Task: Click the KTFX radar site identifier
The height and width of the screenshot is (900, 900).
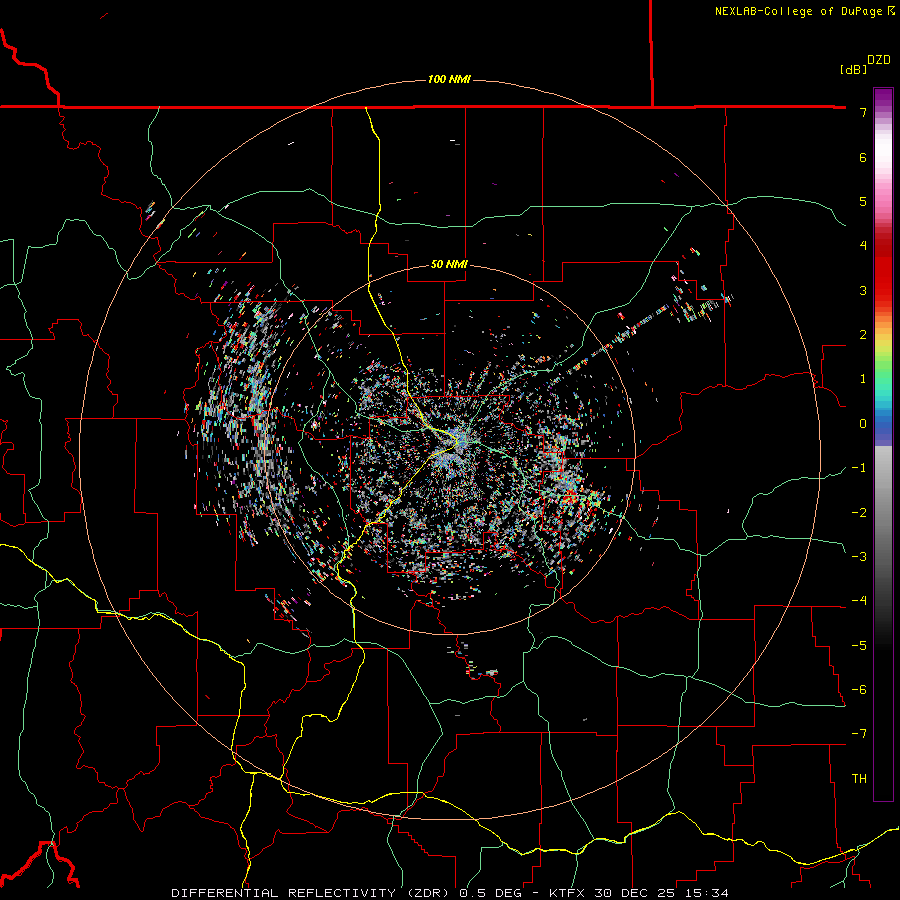Action: point(568,893)
